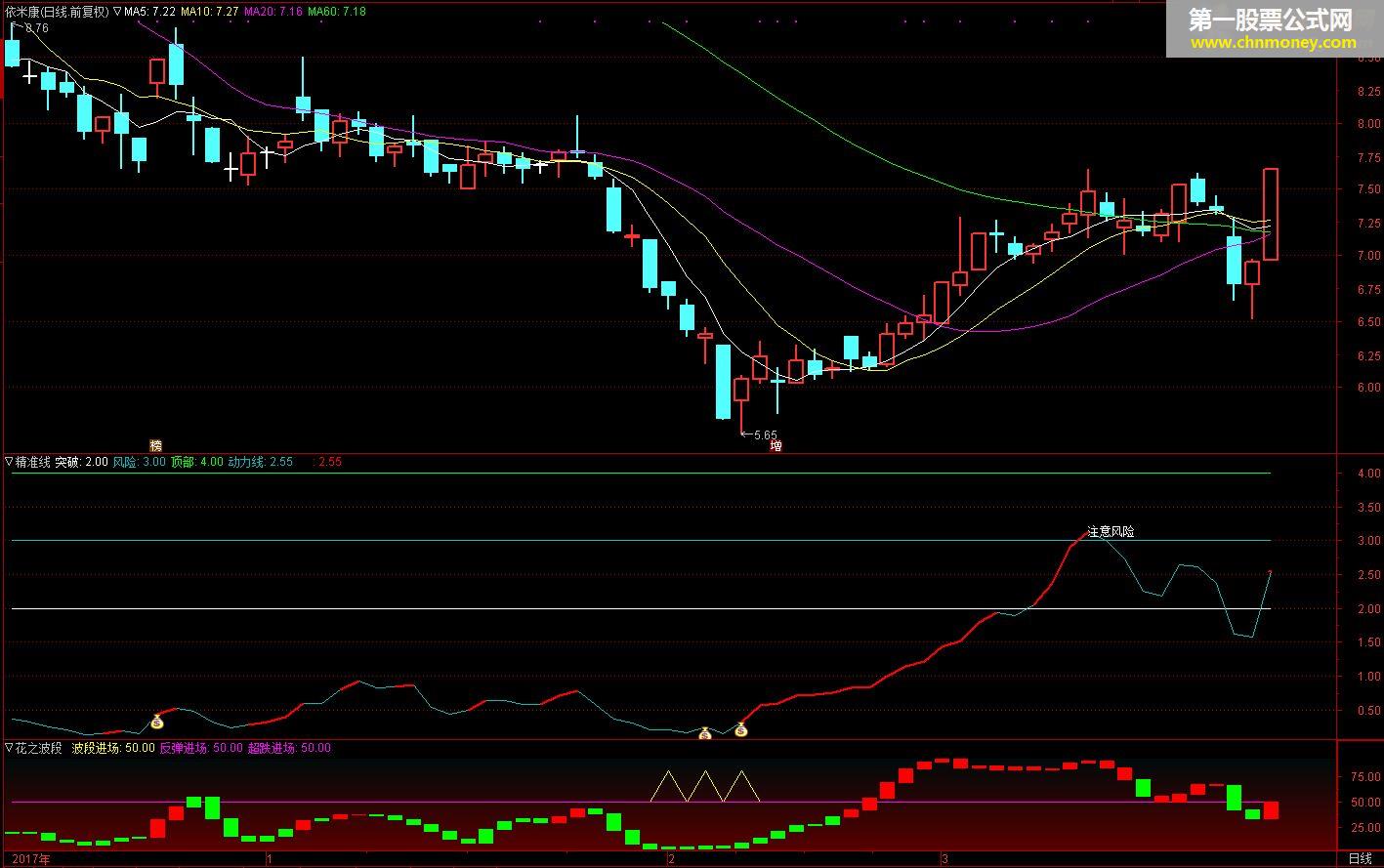Viewport: 1384px width, 868px height.
Task: Click the 8.00 price axis value
Action: click(1367, 124)
